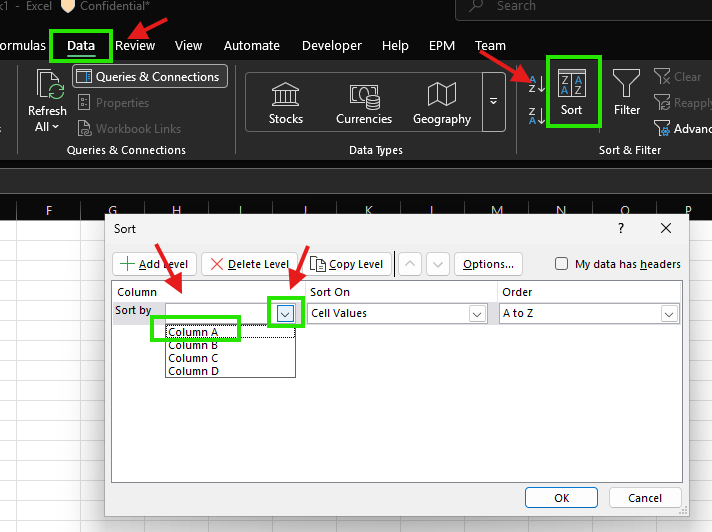This screenshot has width=712, height=532.
Task: Expand the Data Types gallery
Action: pyautogui.click(x=494, y=102)
